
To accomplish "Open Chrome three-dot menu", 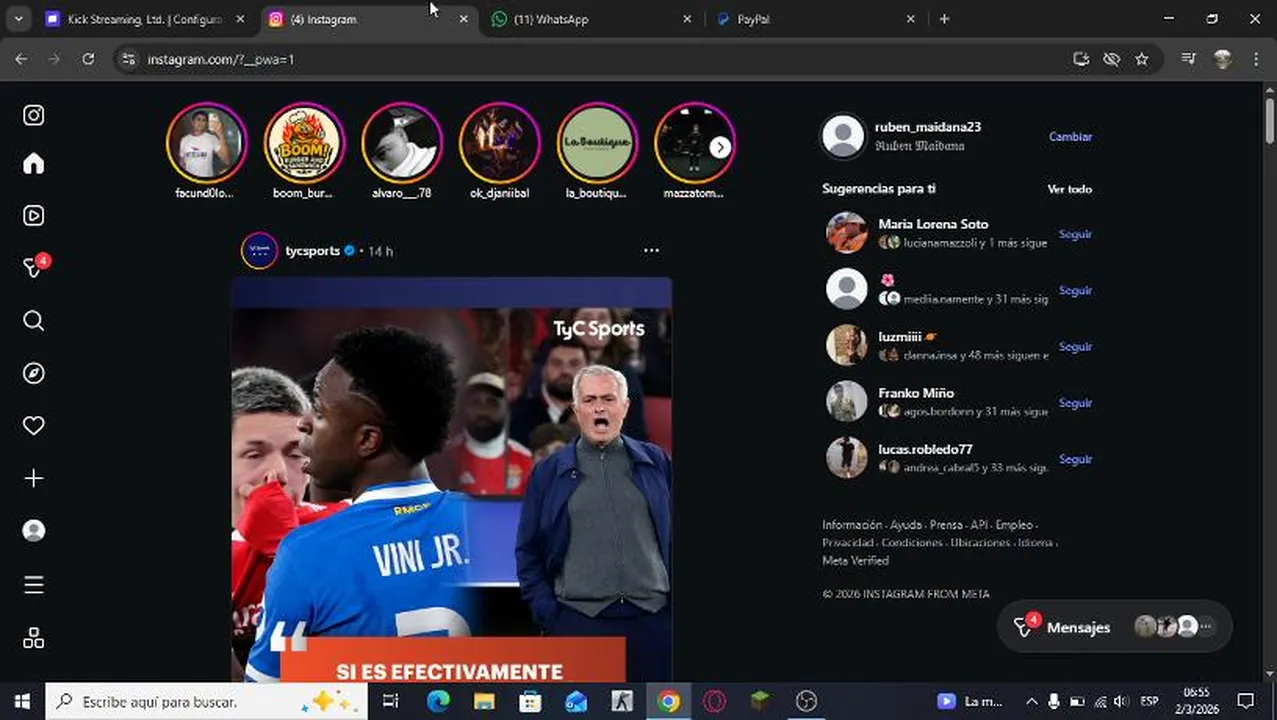I will tap(1256, 59).
